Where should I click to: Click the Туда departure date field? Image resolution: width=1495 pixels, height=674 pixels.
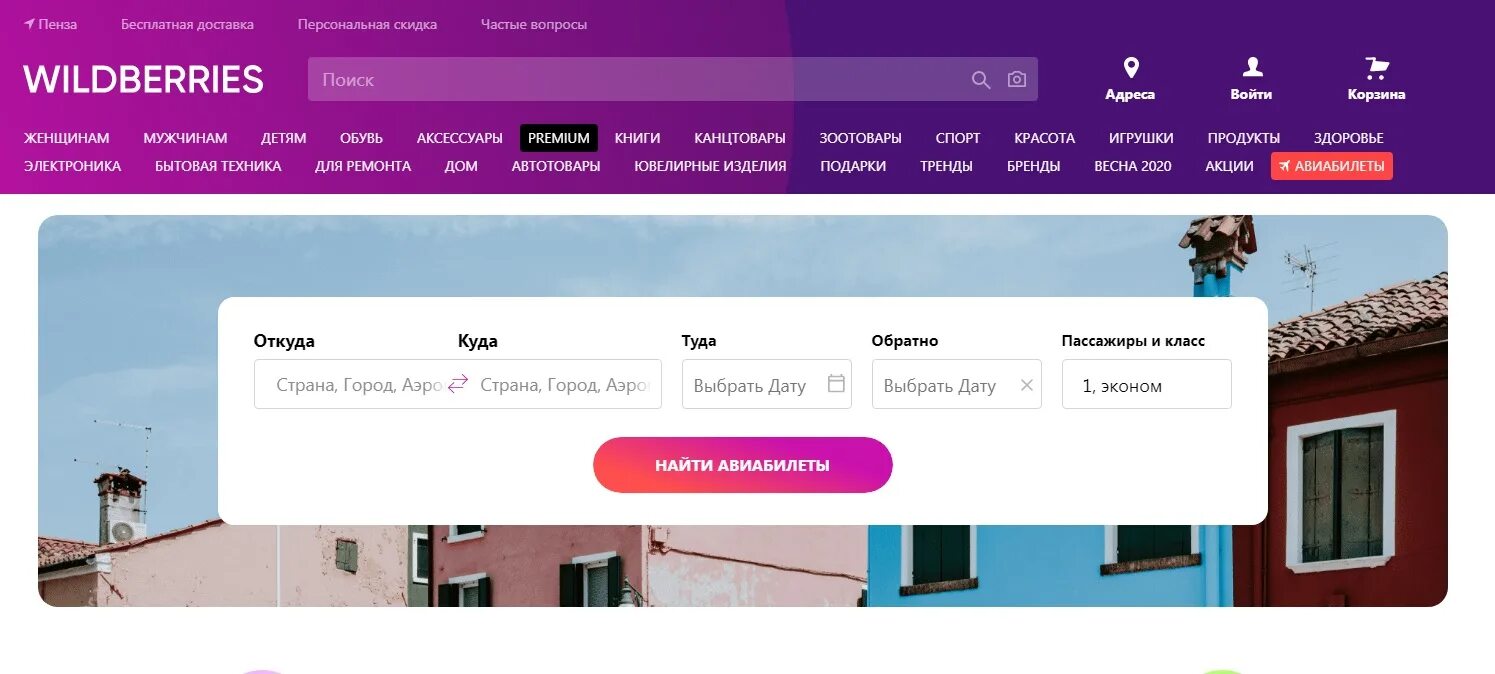tap(766, 385)
